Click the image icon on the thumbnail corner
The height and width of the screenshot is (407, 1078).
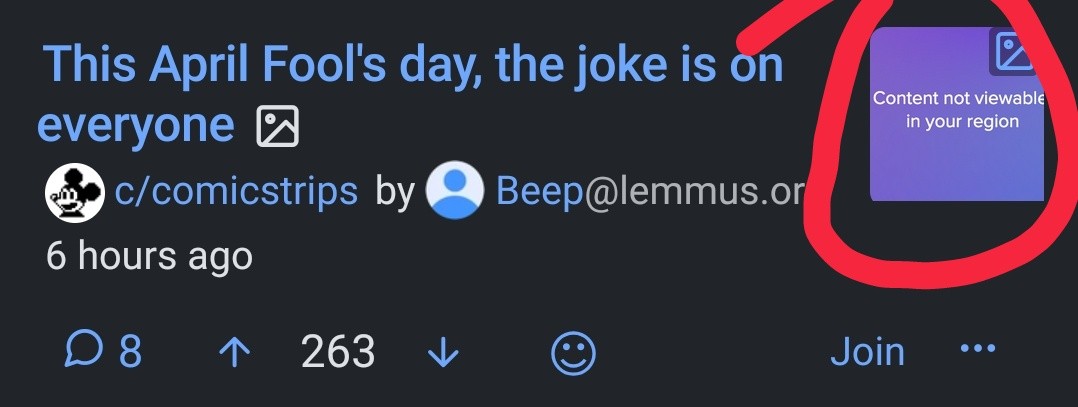[x=1015, y=51]
